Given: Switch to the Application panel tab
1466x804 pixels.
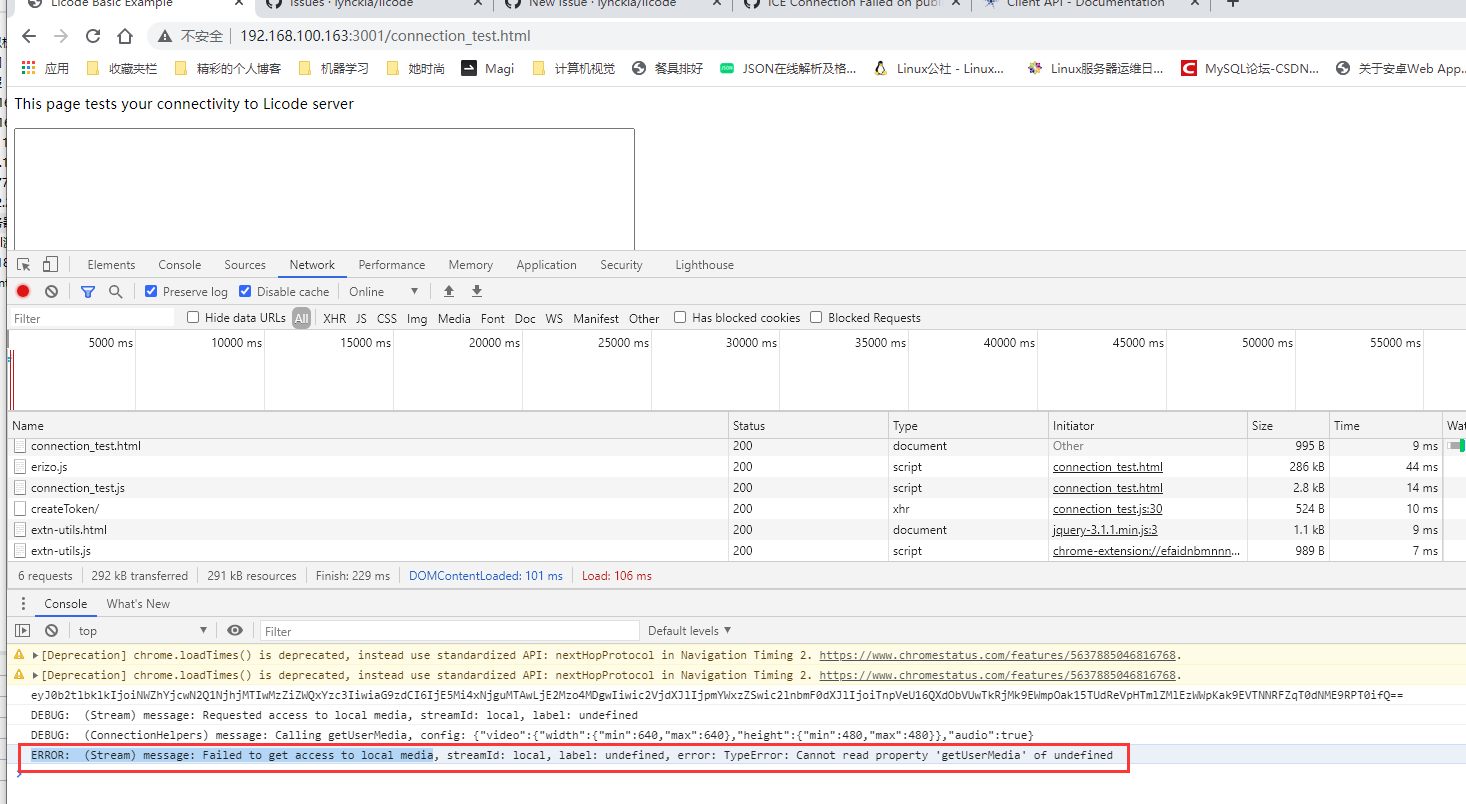Looking at the screenshot, I should pos(546,265).
